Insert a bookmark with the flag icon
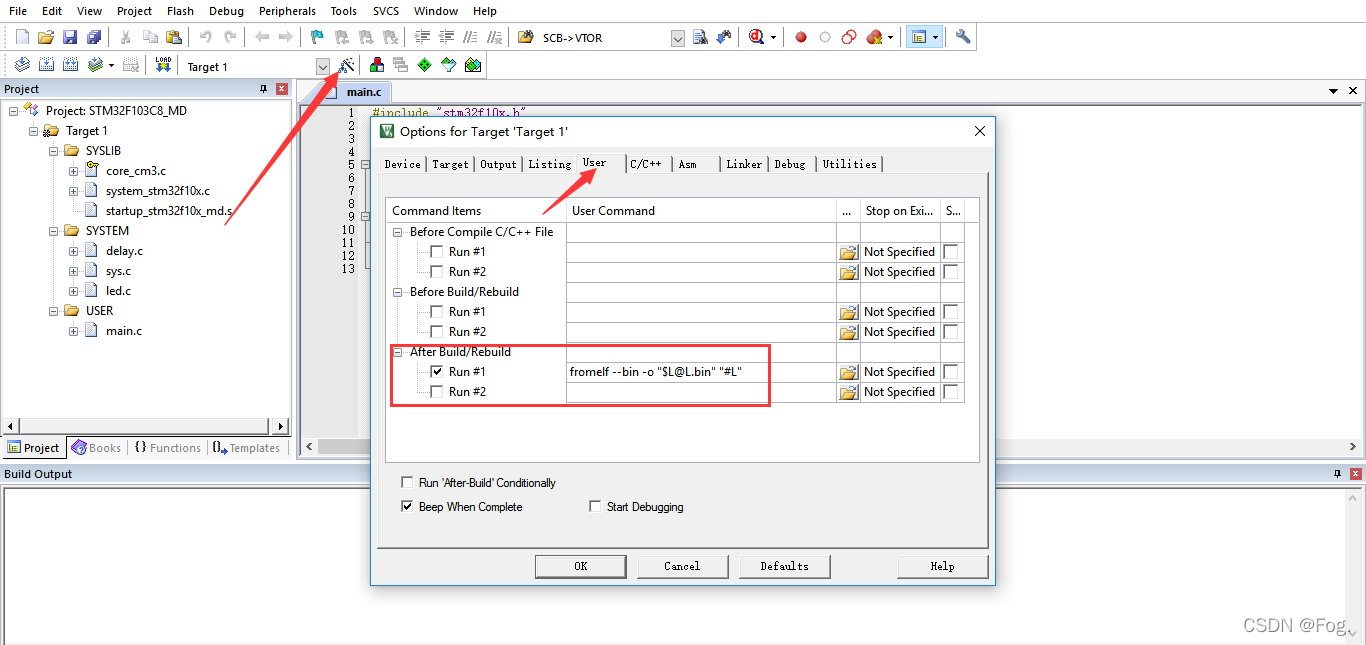This screenshot has width=1366, height=645. pyautogui.click(x=317, y=37)
